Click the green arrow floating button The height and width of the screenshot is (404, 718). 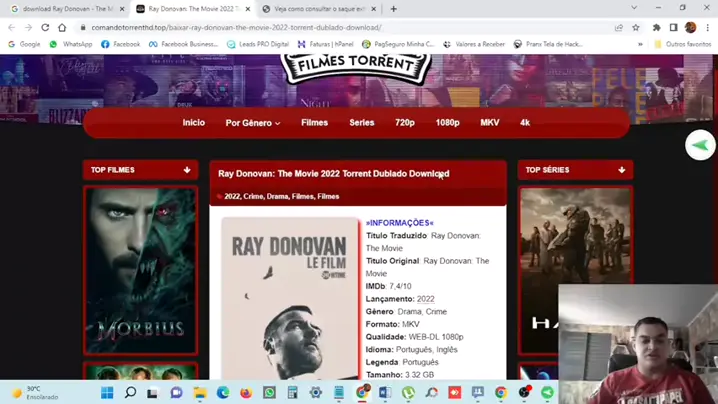pyautogui.click(x=700, y=146)
